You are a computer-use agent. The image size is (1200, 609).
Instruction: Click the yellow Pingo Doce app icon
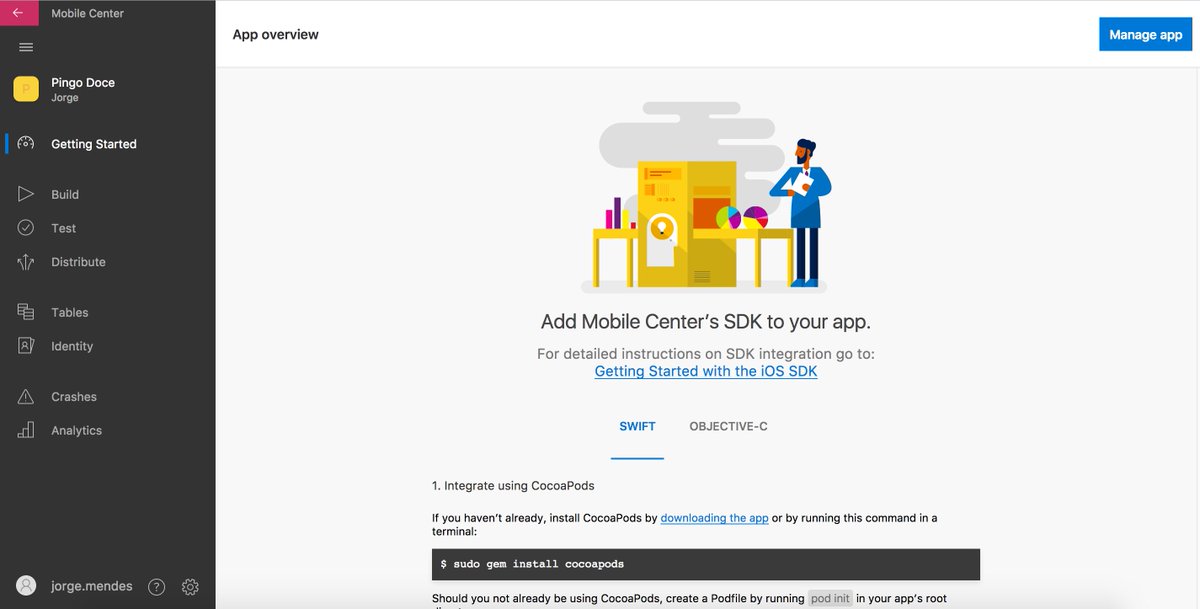pyautogui.click(x=26, y=89)
